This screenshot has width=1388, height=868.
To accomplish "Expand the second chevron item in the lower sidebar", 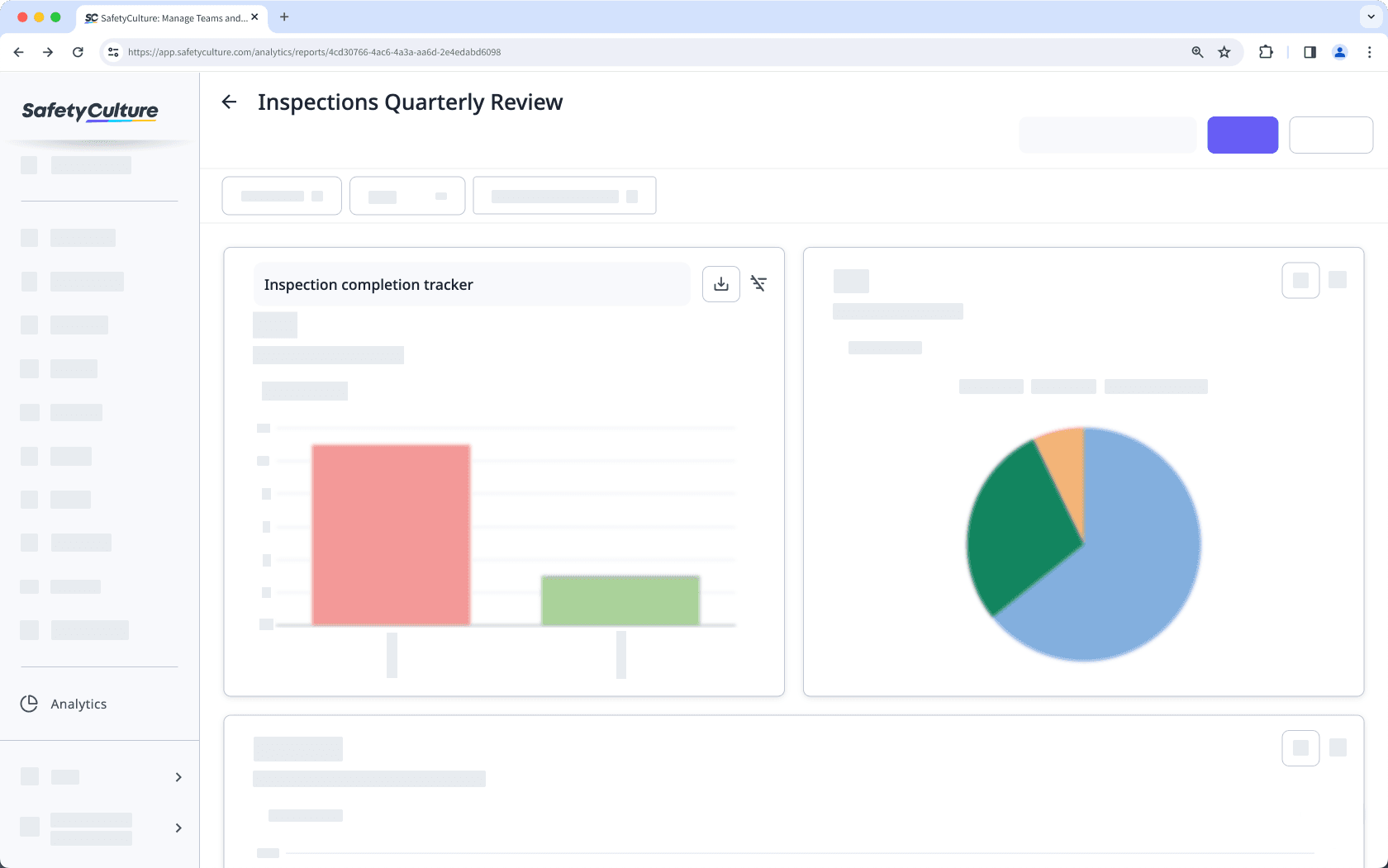I will (x=177, y=827).
